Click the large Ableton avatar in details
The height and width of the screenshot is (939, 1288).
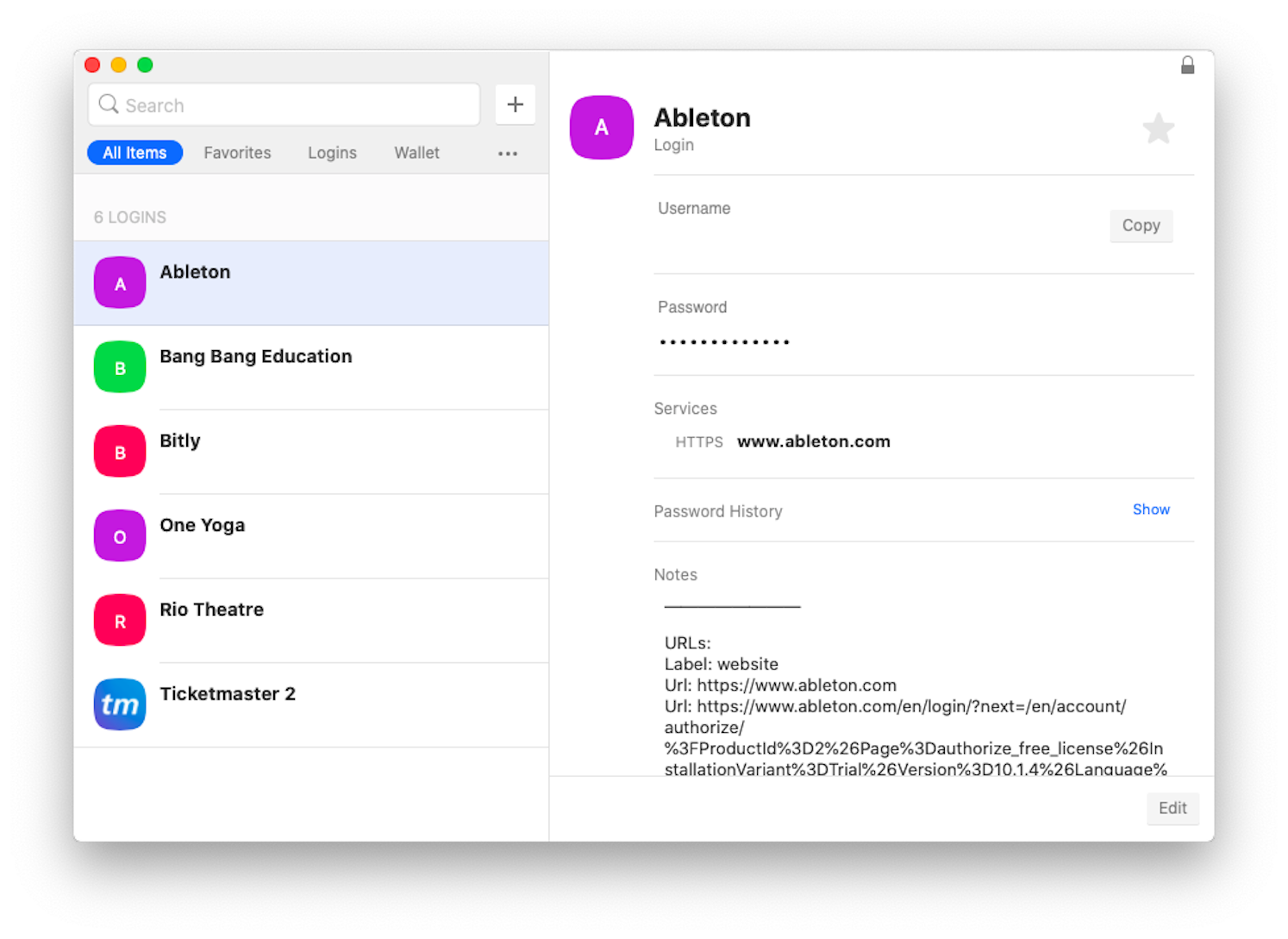tap(602, 128)
